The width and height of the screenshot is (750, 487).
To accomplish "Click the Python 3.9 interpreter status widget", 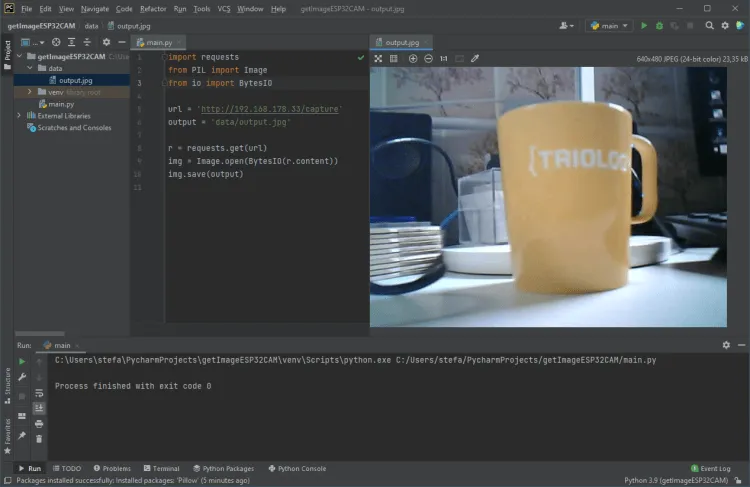I will [x=676, y=480].
